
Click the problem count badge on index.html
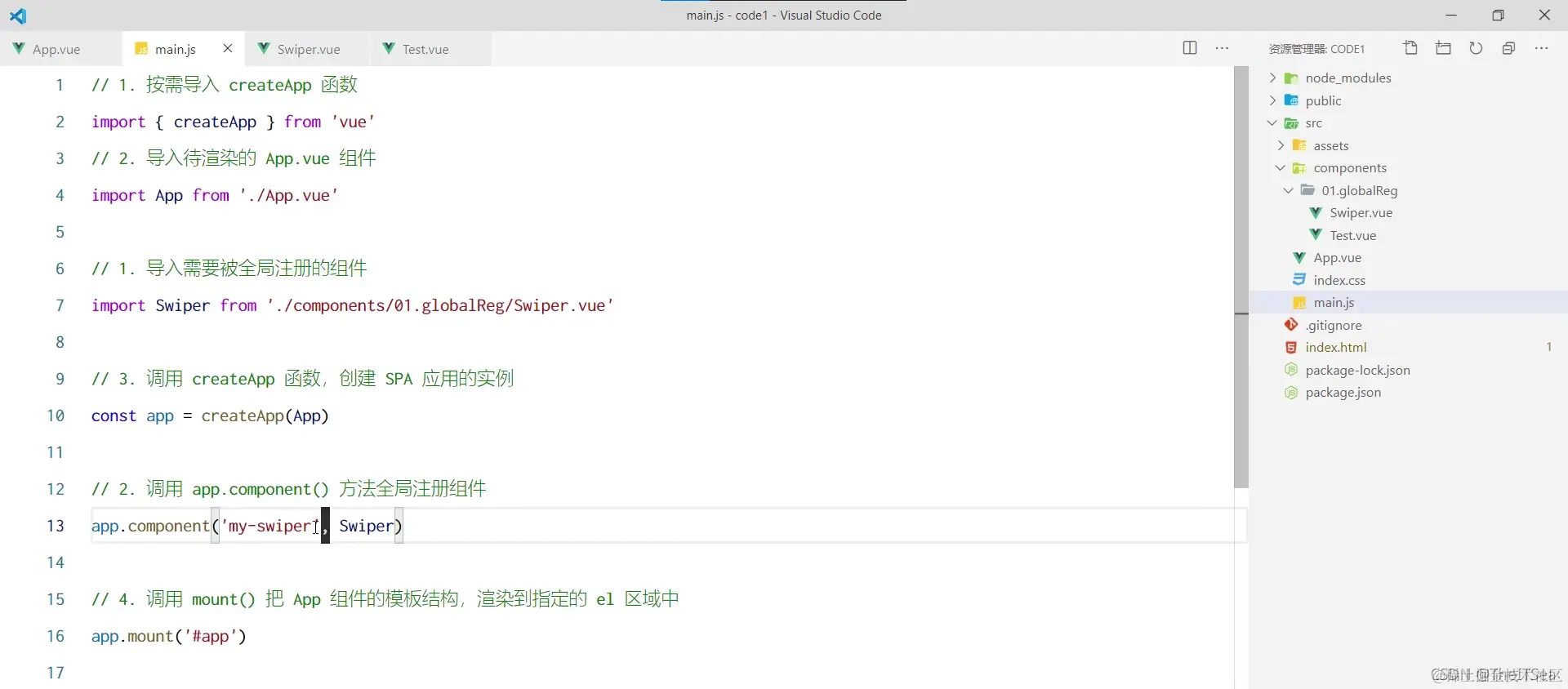tap(1548, 347)
